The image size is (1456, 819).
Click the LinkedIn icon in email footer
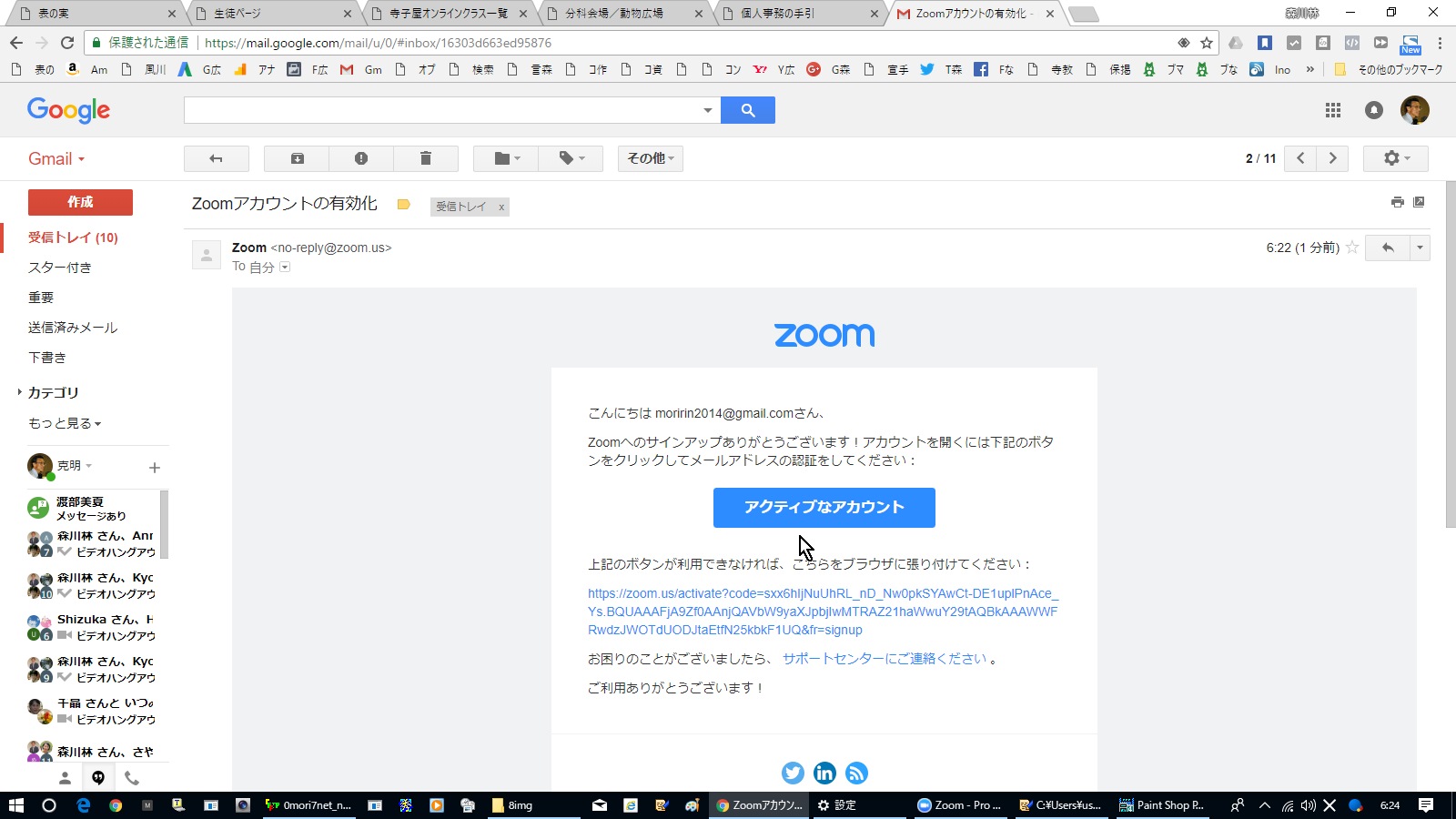(x=824, y=773)
